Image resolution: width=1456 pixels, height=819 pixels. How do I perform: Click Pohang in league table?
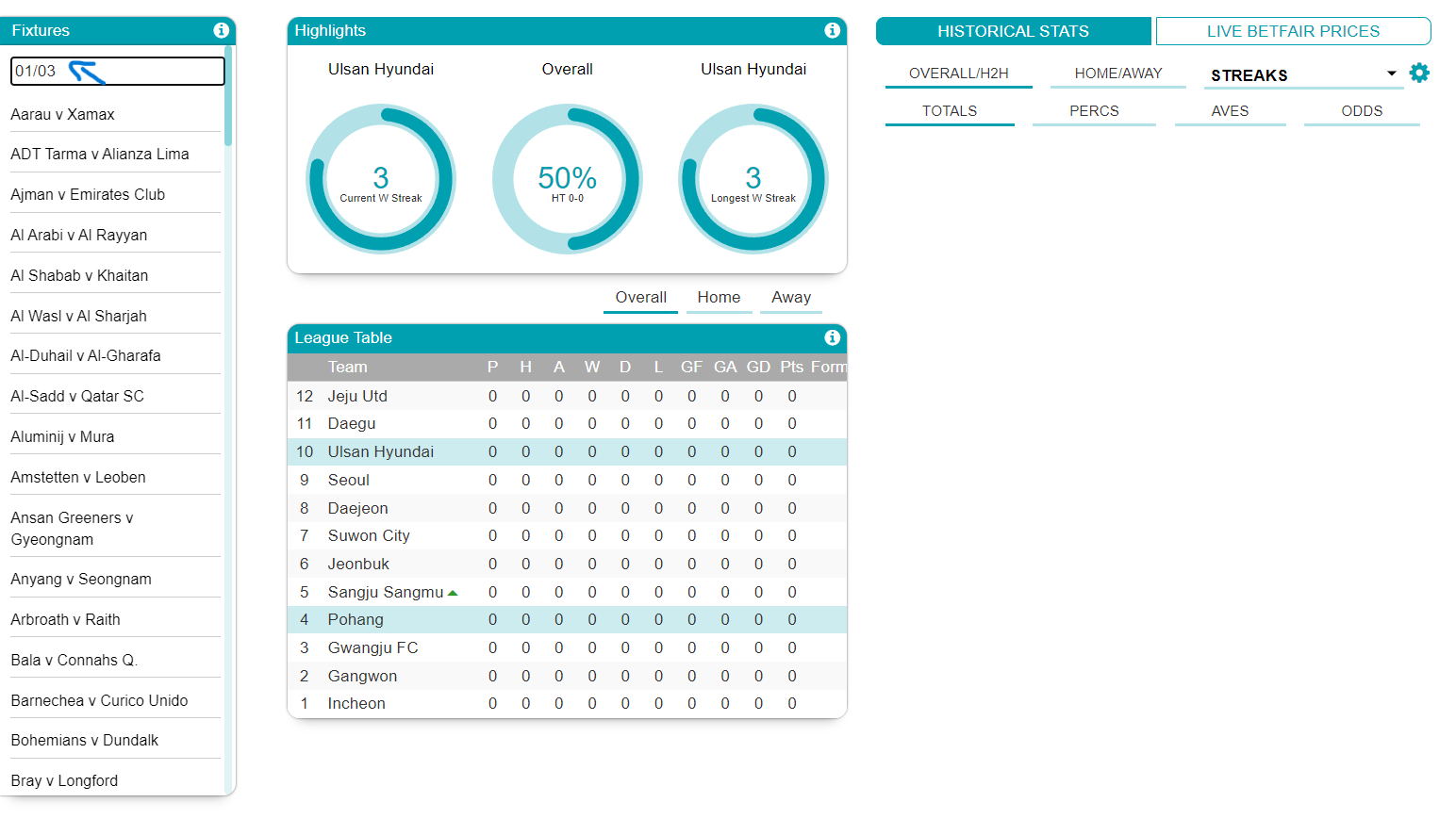point(356,619)
